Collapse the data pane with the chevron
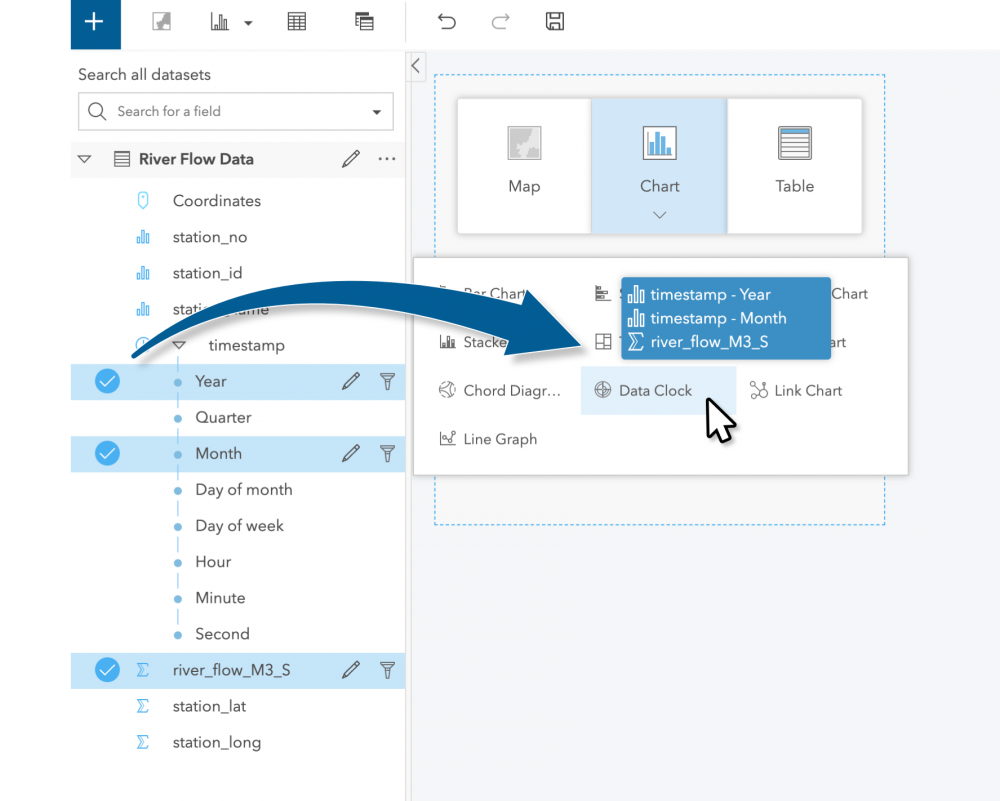This screenshot has width=1000, height=801. click(x=416, y=66)
